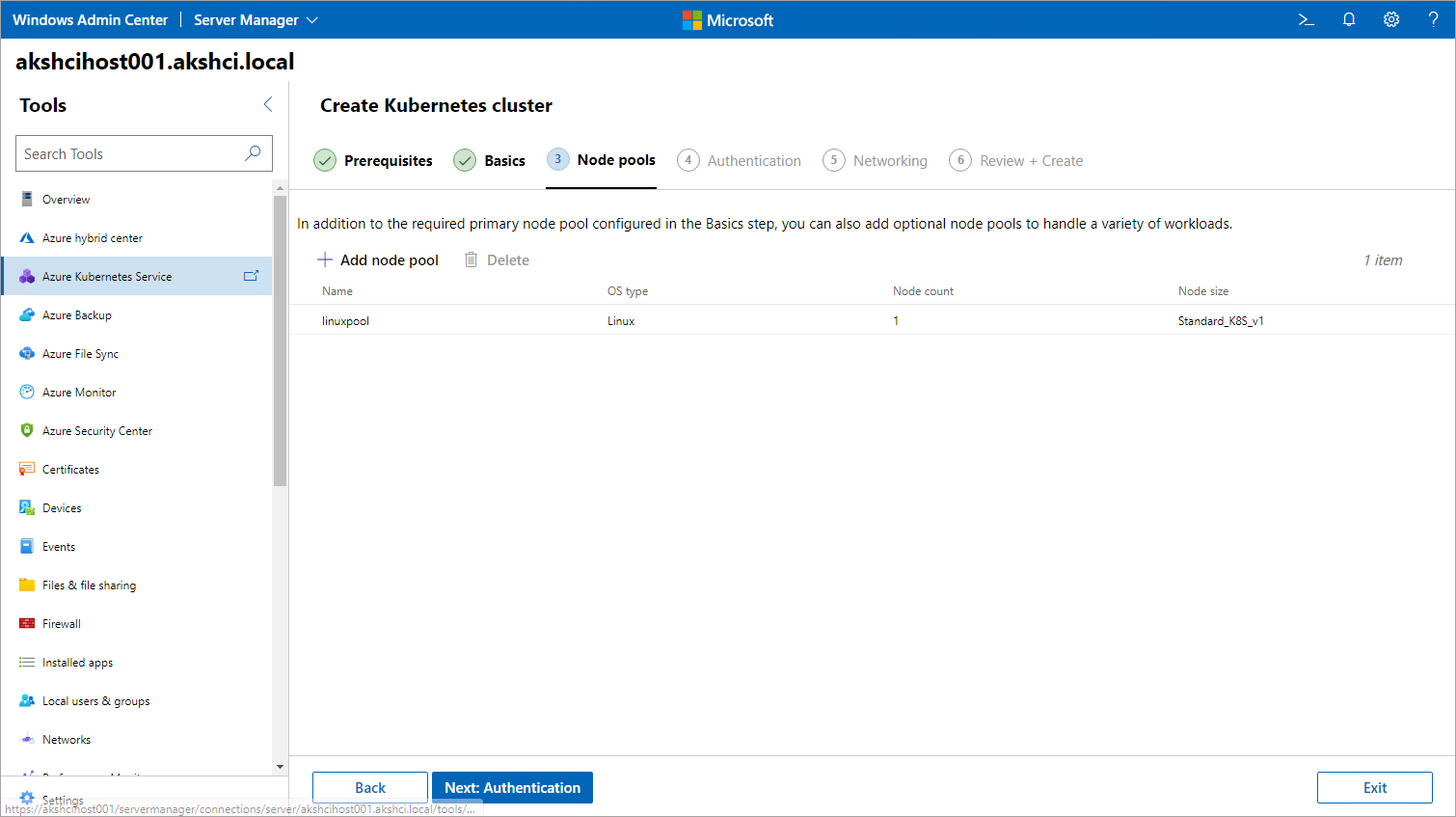Image resolution: width=1456 pixels, height=817 pixels.
Task: Collapse the Tools panel chevron
Action: click(268, 104)
